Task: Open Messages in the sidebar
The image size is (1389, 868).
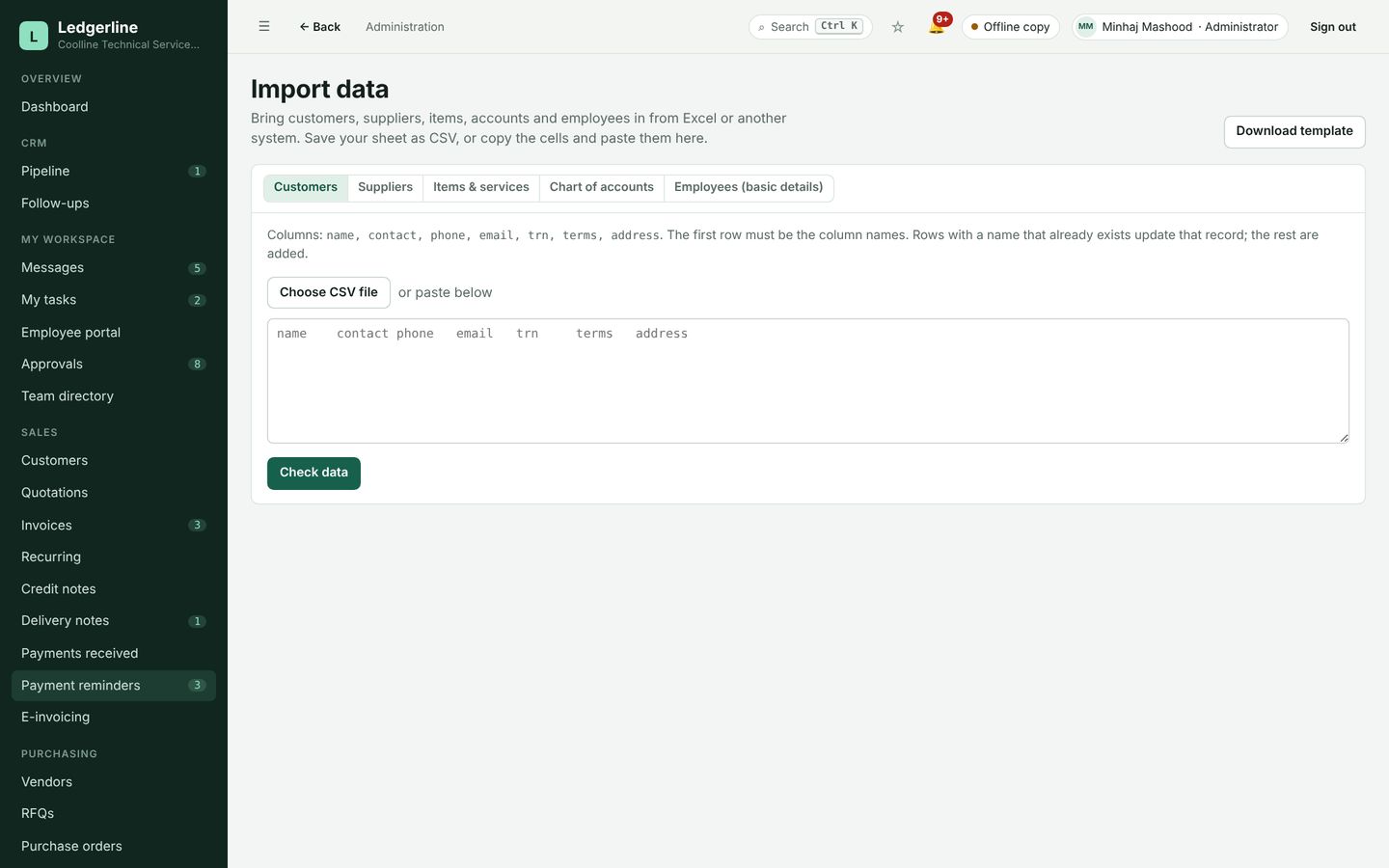Action: click(114, 268)
